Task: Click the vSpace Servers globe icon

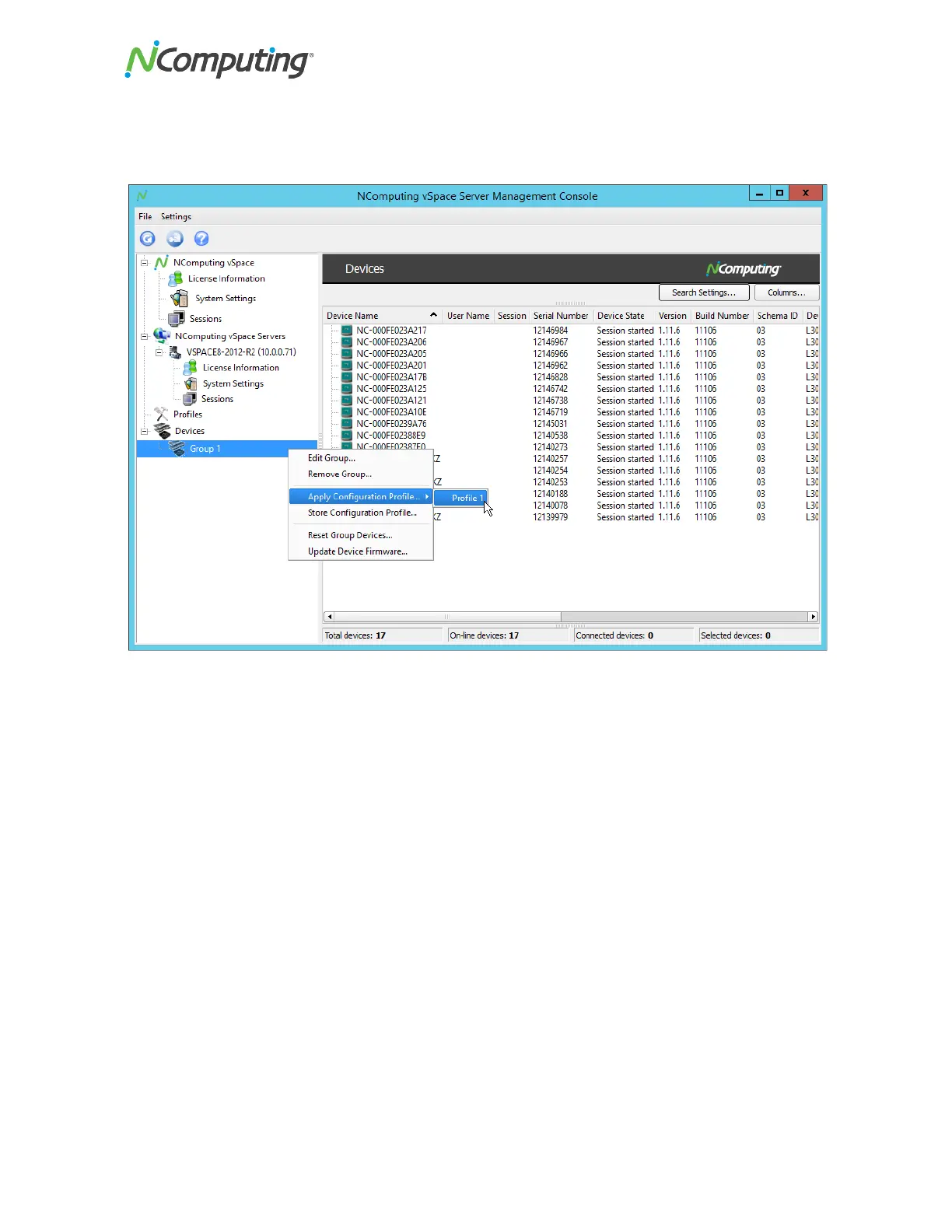Action: (162, 336)
